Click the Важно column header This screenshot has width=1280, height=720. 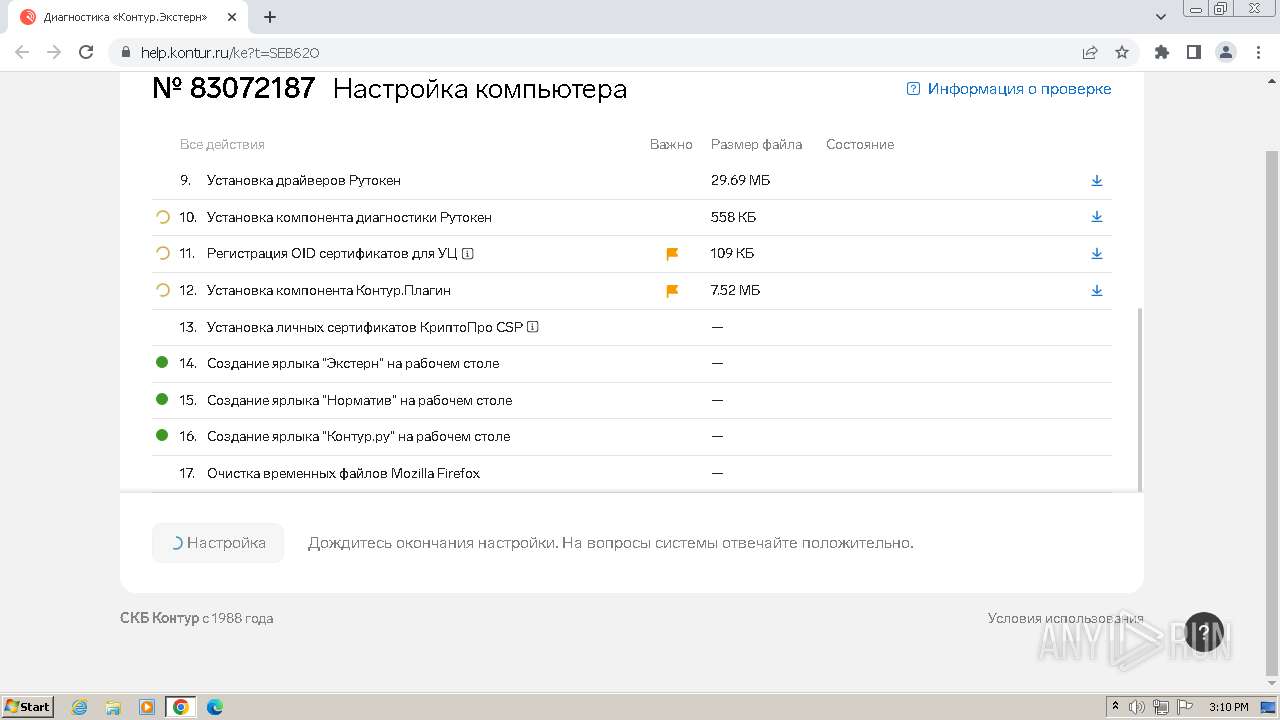(671, 144)
